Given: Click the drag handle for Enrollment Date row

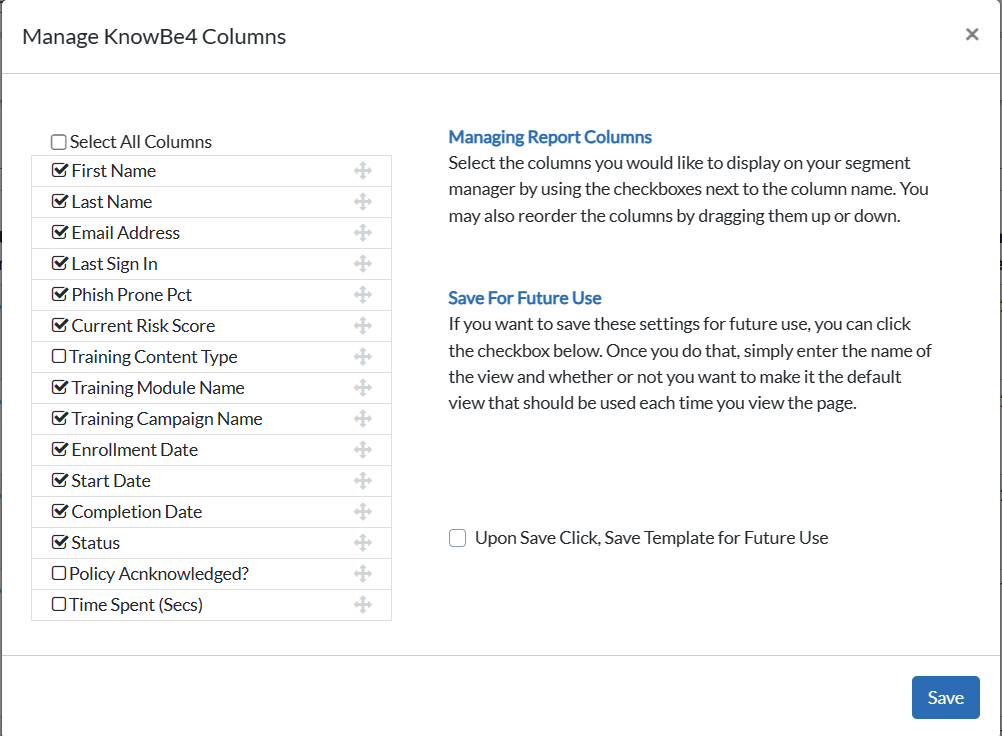Looking at the screenshot, I should pyautogui.click(x=363, y=450).
